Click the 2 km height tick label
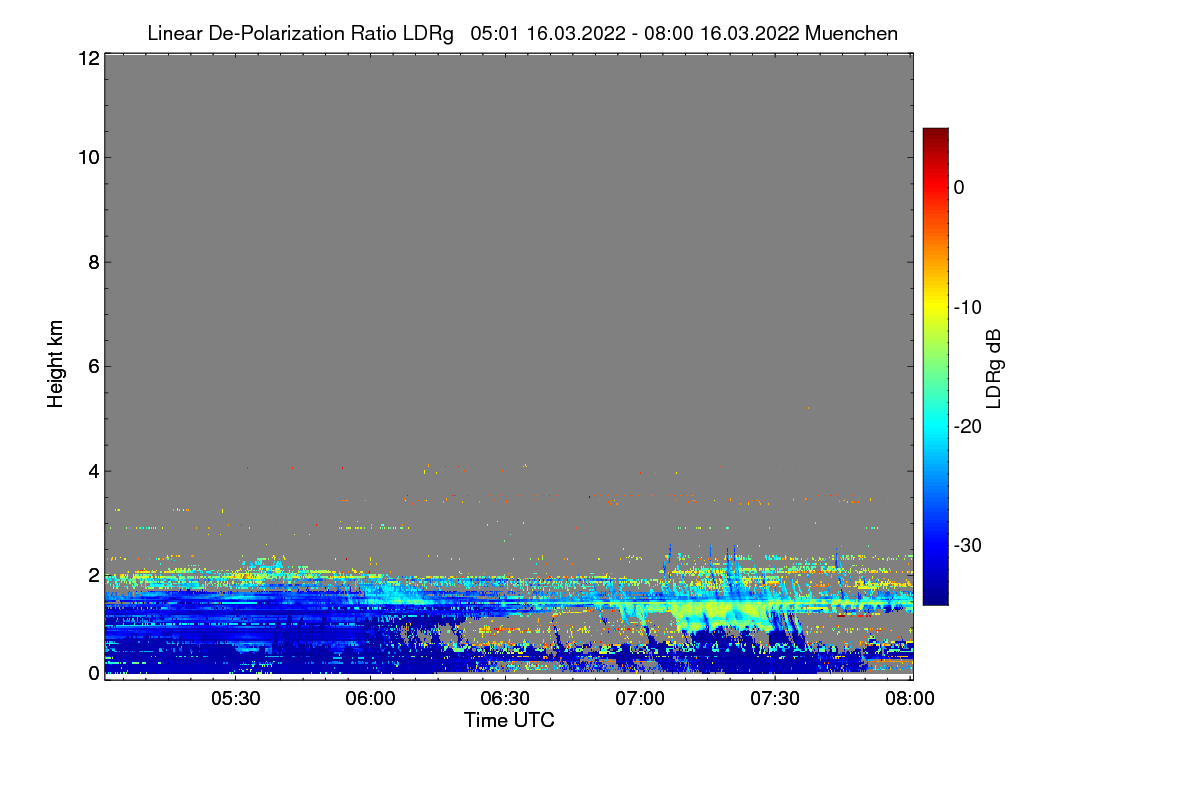This screenshot has width=1200, height=800. [x=92, y=575]
